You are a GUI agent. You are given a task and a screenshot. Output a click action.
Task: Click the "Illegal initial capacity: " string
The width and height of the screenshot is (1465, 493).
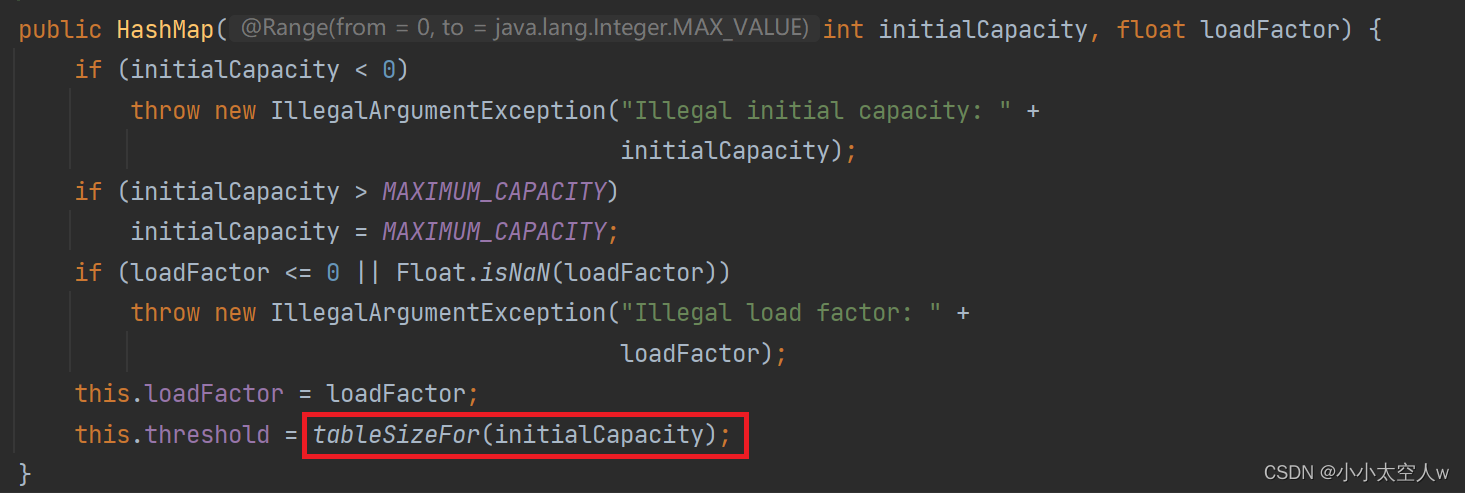coord(816,110)
